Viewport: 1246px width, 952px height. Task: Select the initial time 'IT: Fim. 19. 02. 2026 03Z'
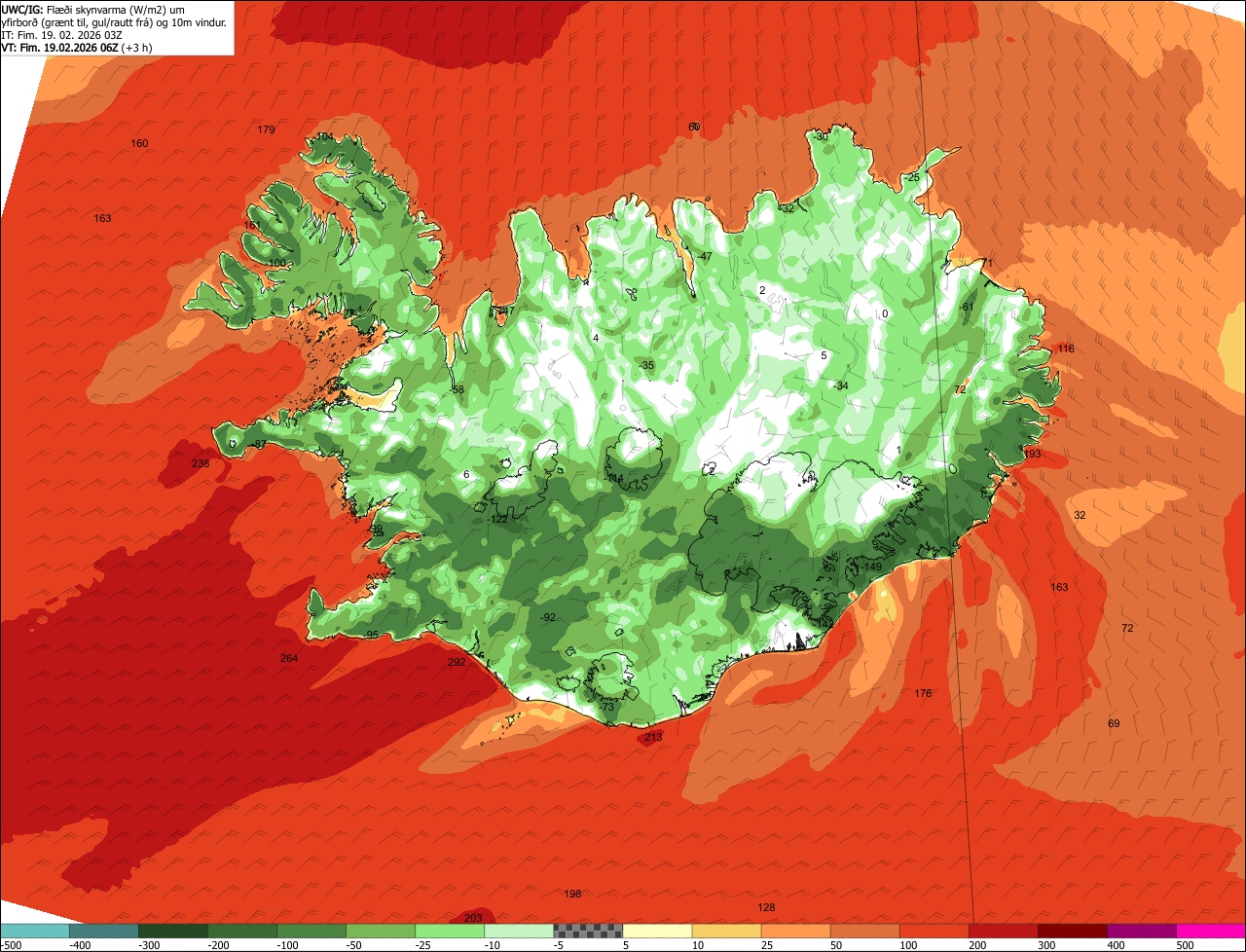tap(61, 34)
